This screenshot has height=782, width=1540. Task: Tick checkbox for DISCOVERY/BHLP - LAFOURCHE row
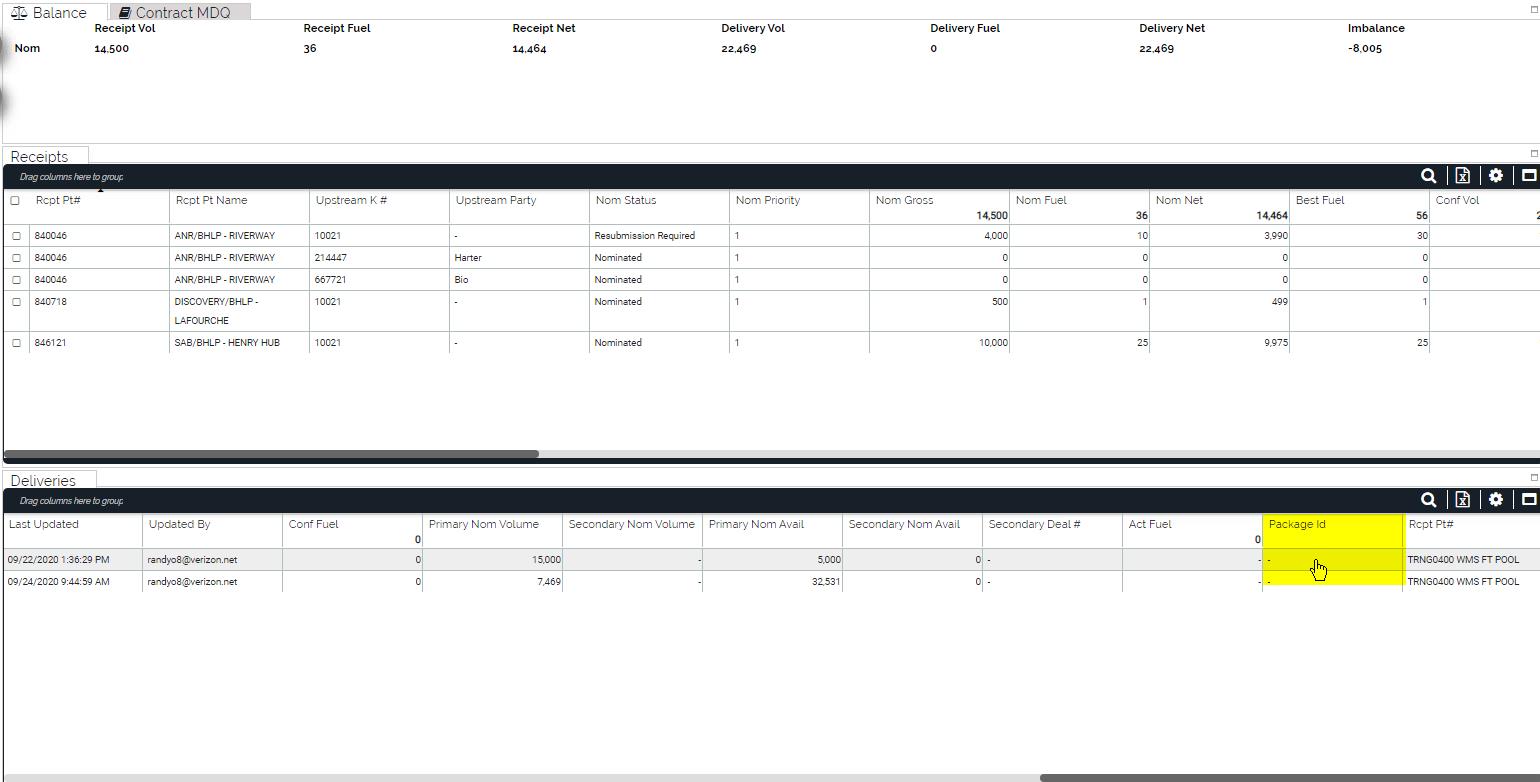coord(16,302)
